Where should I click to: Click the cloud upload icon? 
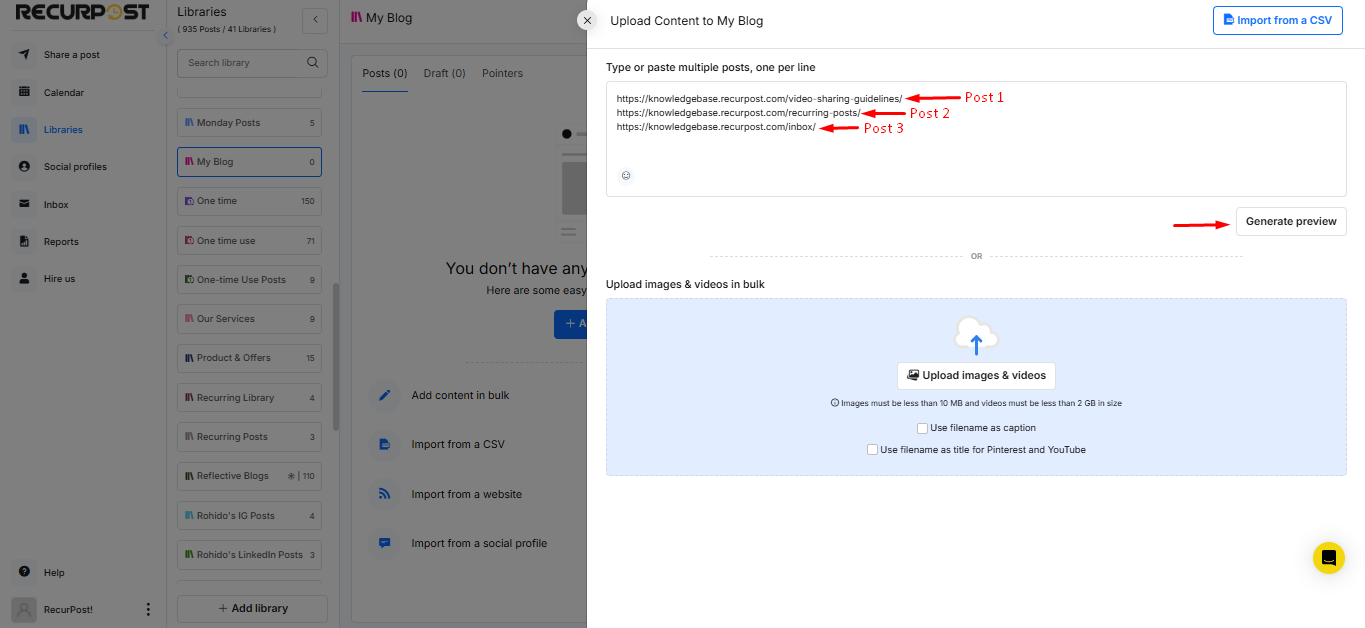[976, 335]
